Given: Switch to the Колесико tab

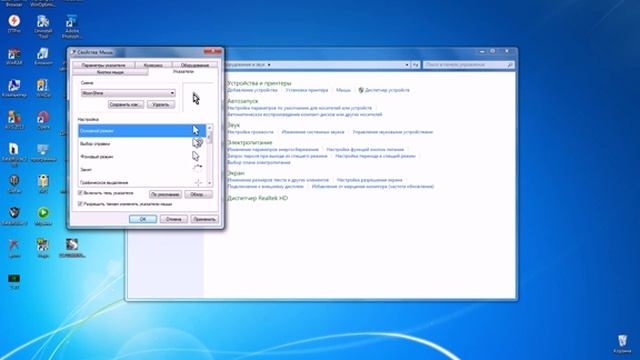Looking at the screenshot, I should click(153, 65).
